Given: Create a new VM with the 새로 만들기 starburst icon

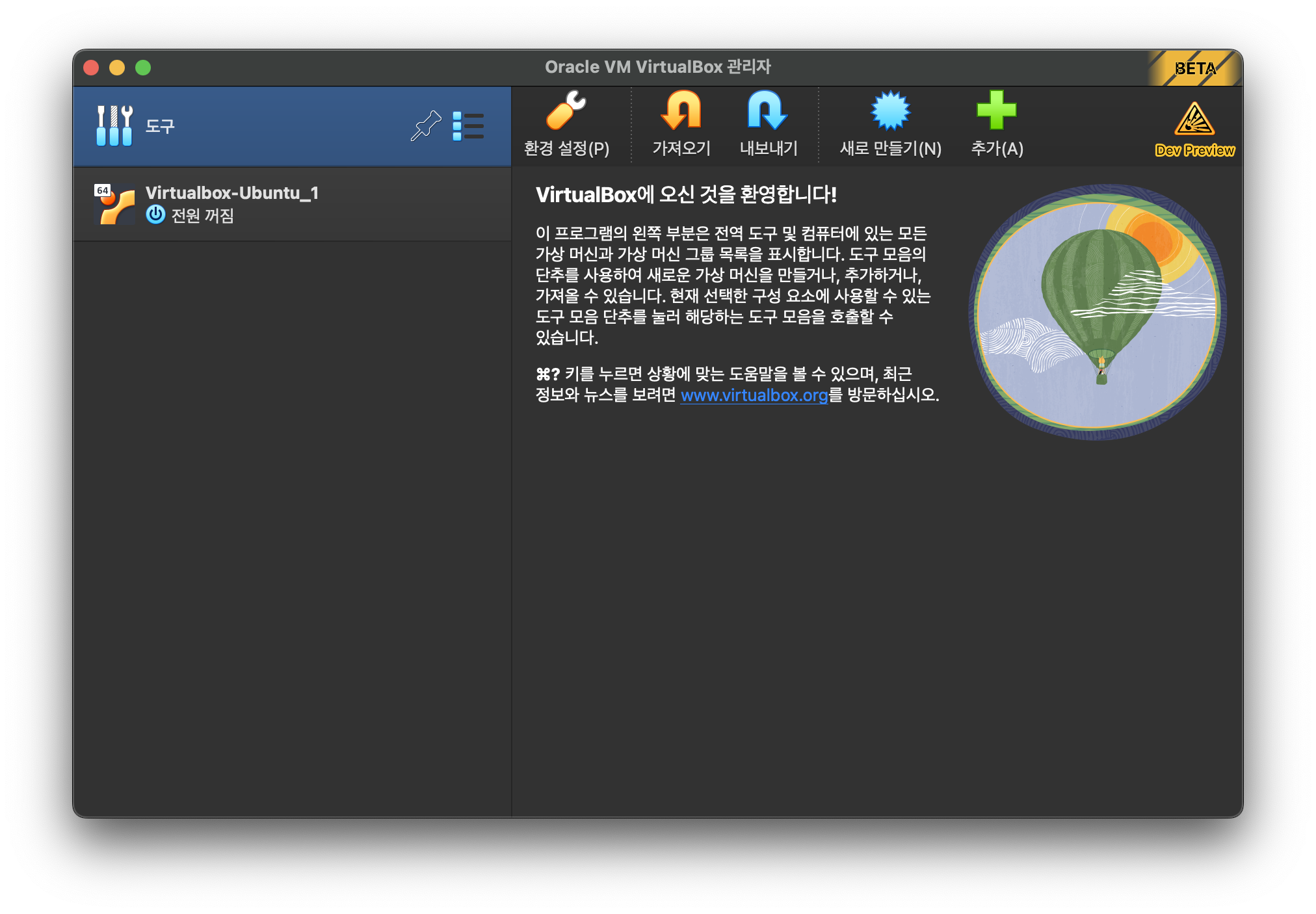Looking at the screenshot, I should click(x=890, y=111).
